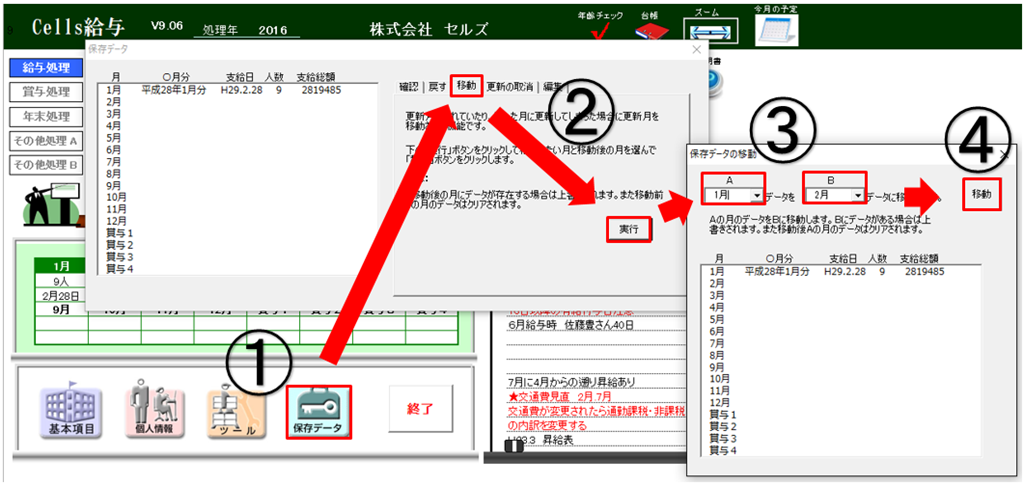Screen dimensions: 1024x485
Task: Select 8月 row in 保存データの移動 list
Action: [840, 354]
